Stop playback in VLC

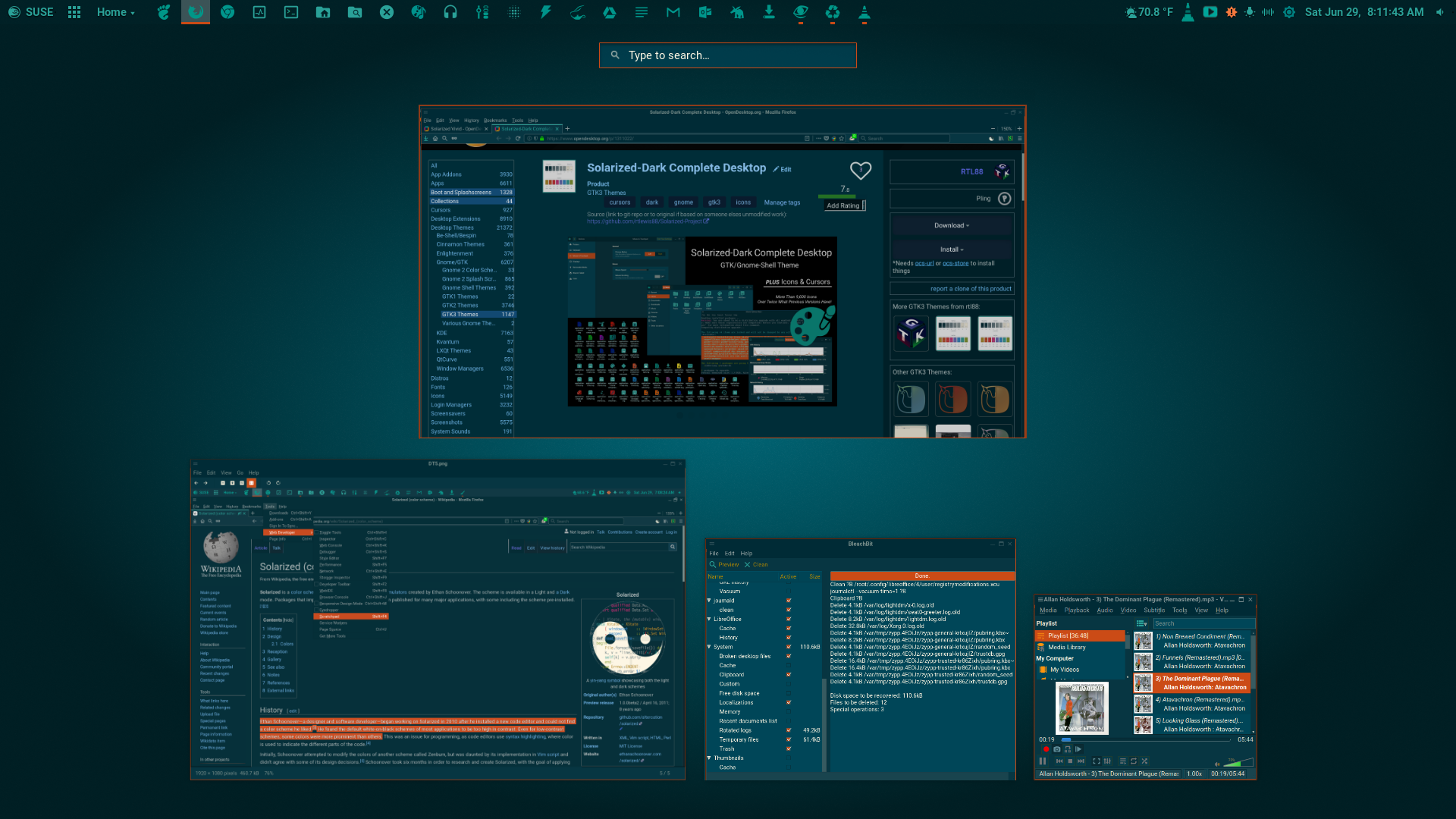point(1070,761)
